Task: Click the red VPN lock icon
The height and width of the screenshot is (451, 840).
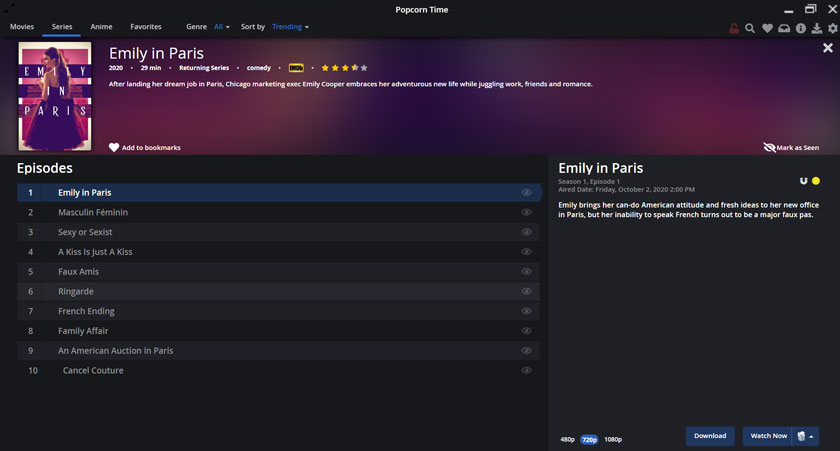Action: coord(734,28)
